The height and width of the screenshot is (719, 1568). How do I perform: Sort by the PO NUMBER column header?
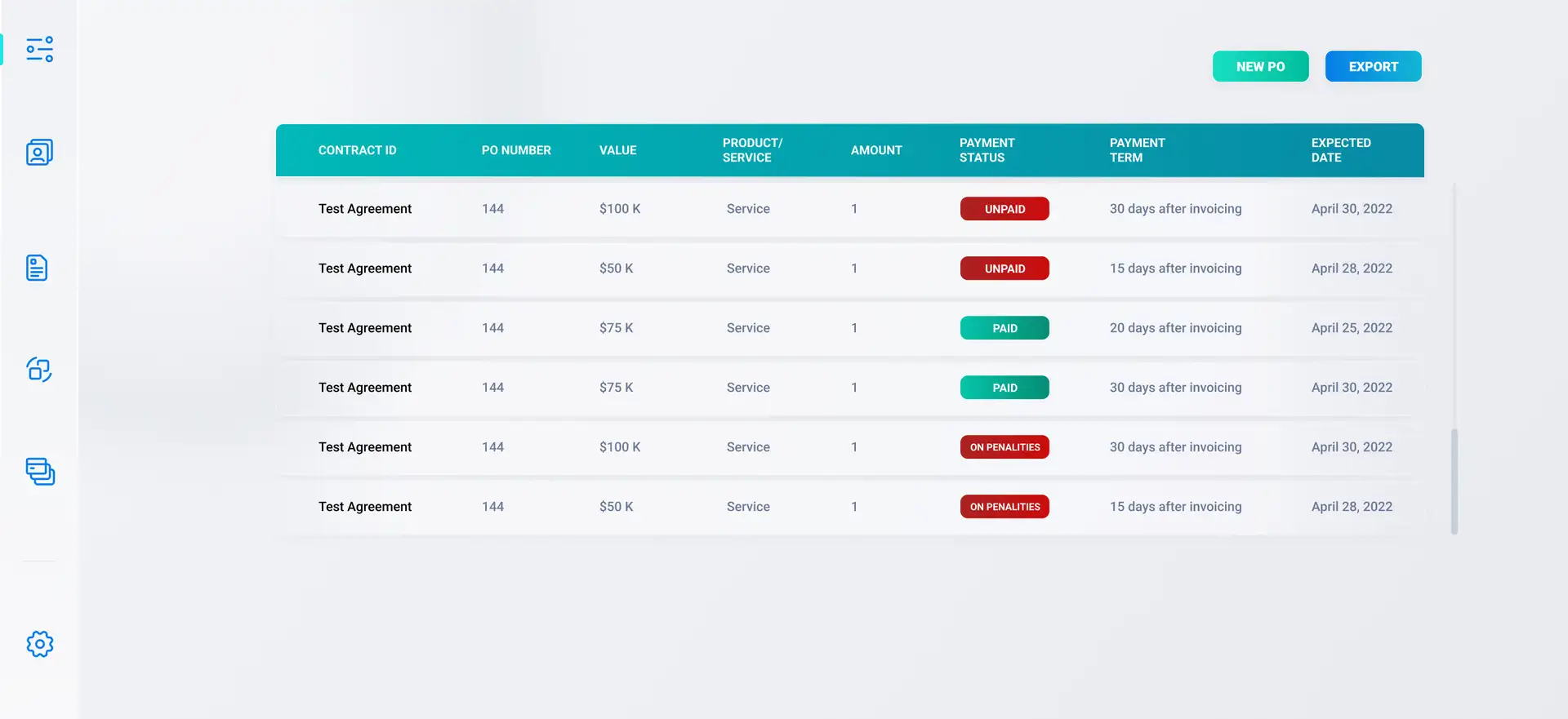pos(516,150)
